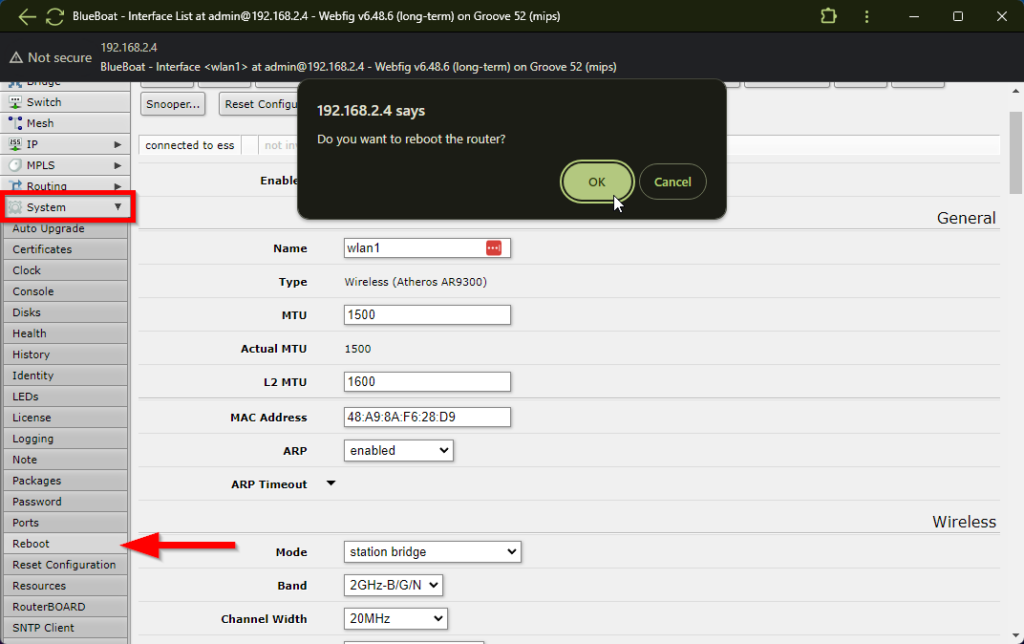Viewport: 1024px width, 644px height.
Task: Open the Mode station bridge dropdown
Action: [x=432, y=551]
